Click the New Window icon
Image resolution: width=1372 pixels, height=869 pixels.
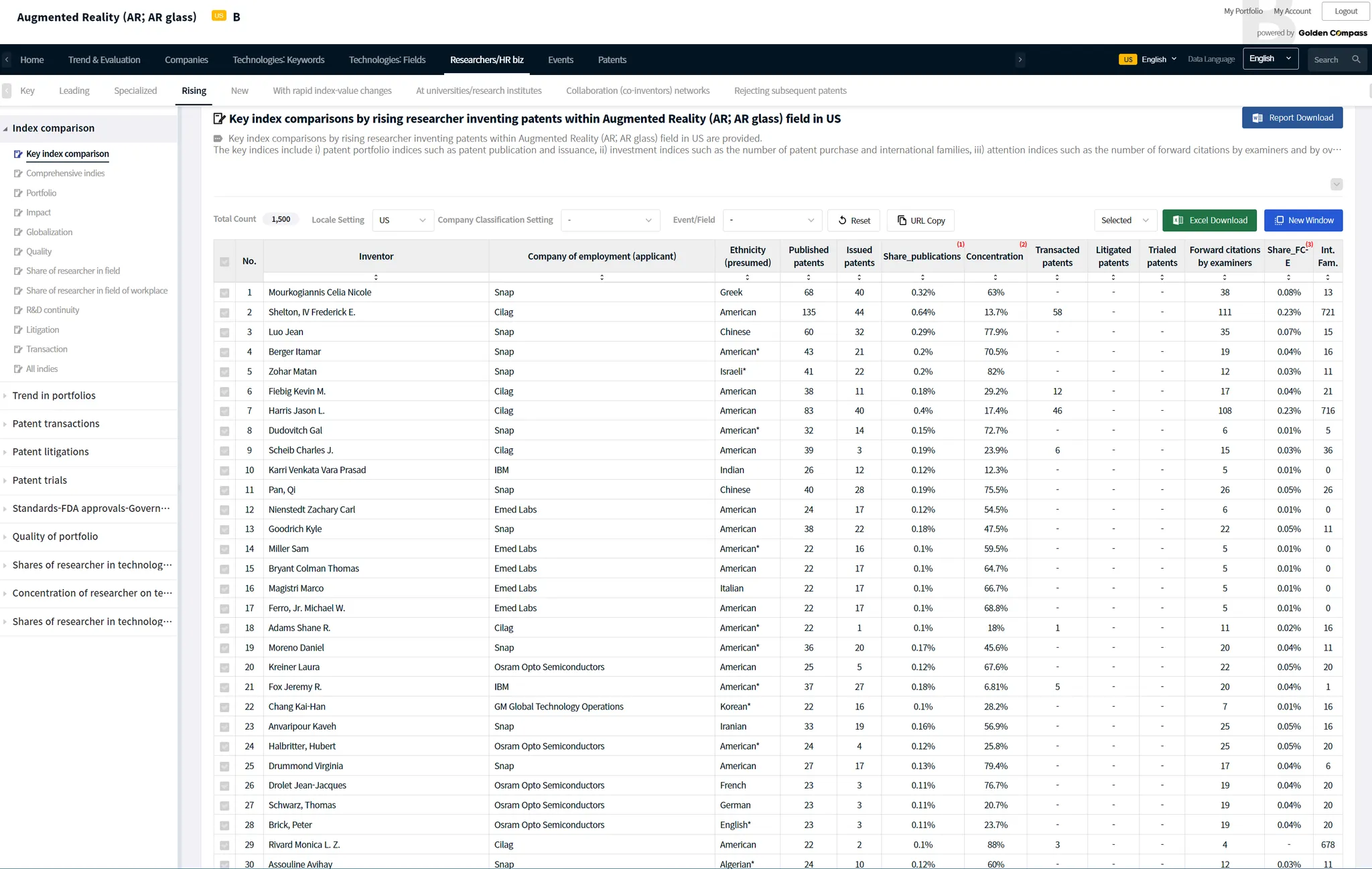1279,220
